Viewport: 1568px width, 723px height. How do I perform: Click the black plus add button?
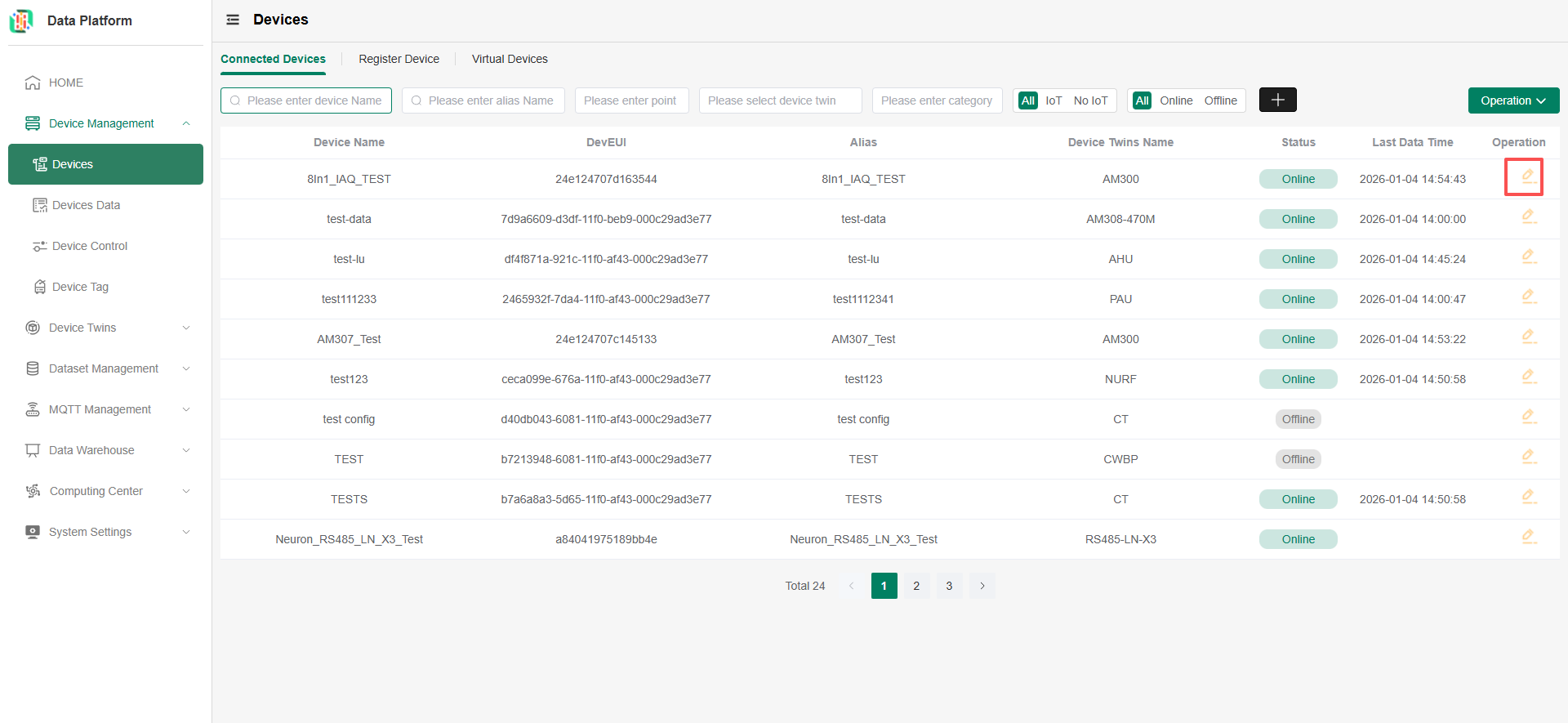click(1277, 100)
